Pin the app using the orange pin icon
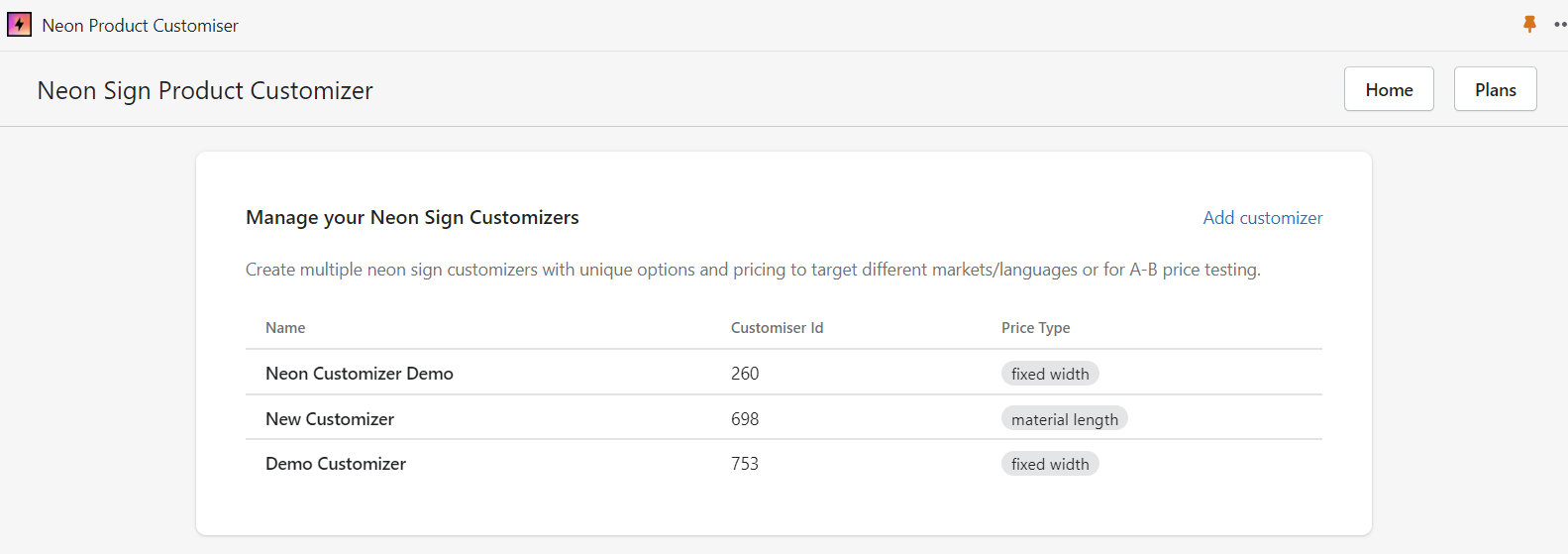This screenshot has height=554, width=1568. click(1529, 24)
